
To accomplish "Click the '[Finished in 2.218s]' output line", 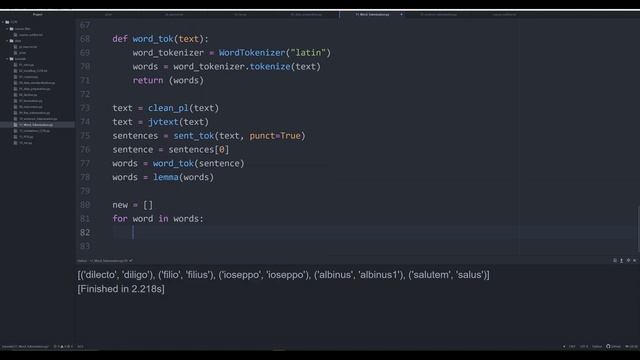I will [x=121, y=289].
